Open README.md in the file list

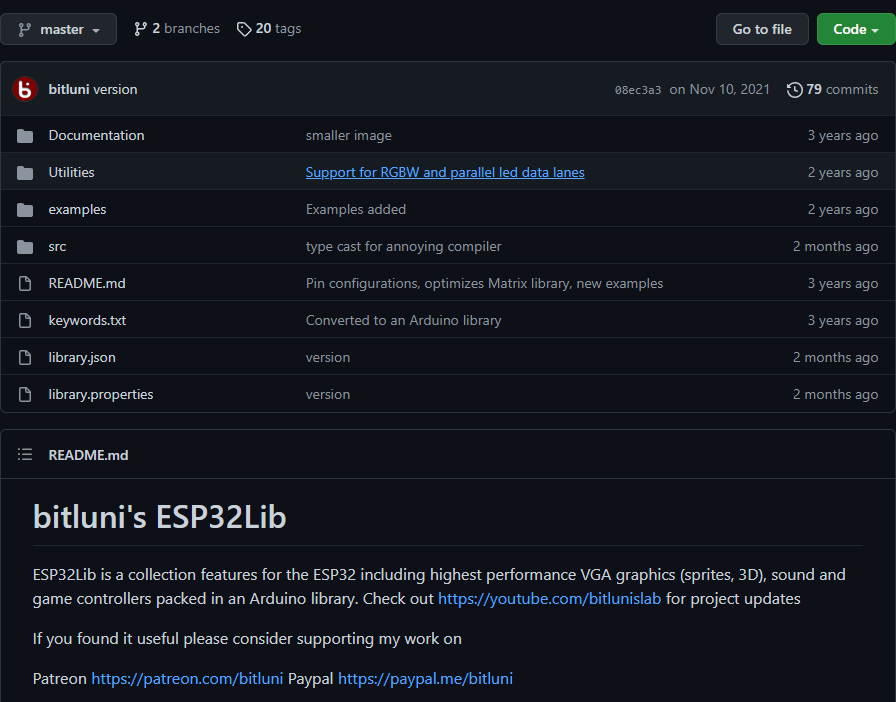click(87, 284)
